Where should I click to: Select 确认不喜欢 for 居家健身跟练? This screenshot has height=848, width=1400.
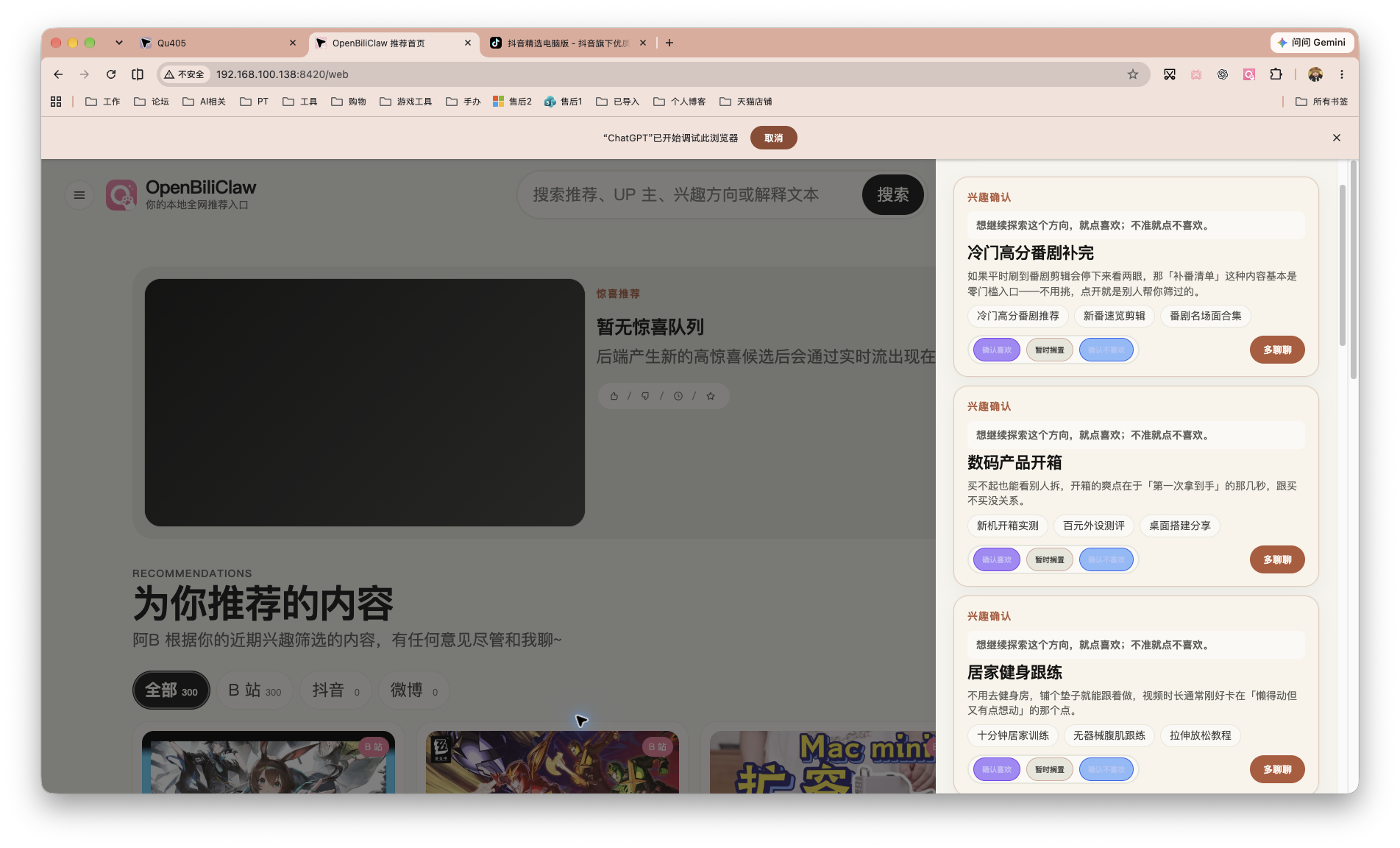coord(1106,769)
